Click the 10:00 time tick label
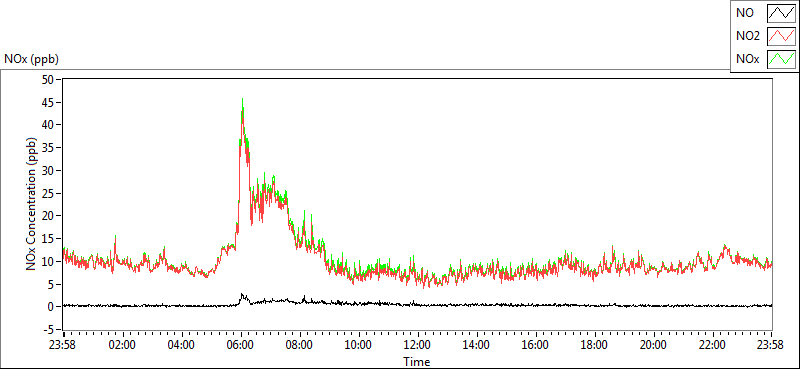The image size is (800, 369). point(359,345)
